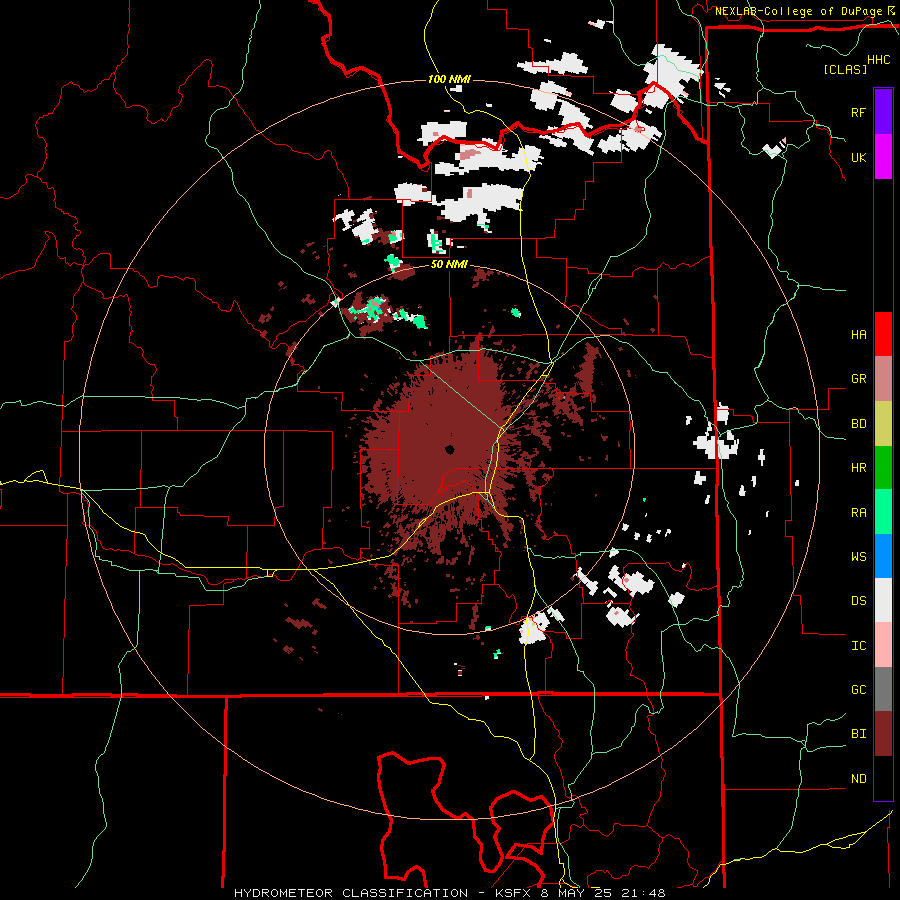This screenshot has height=900, width=900.
Task: Select the DS dry snow white swatch
Action: coord(883,600)
